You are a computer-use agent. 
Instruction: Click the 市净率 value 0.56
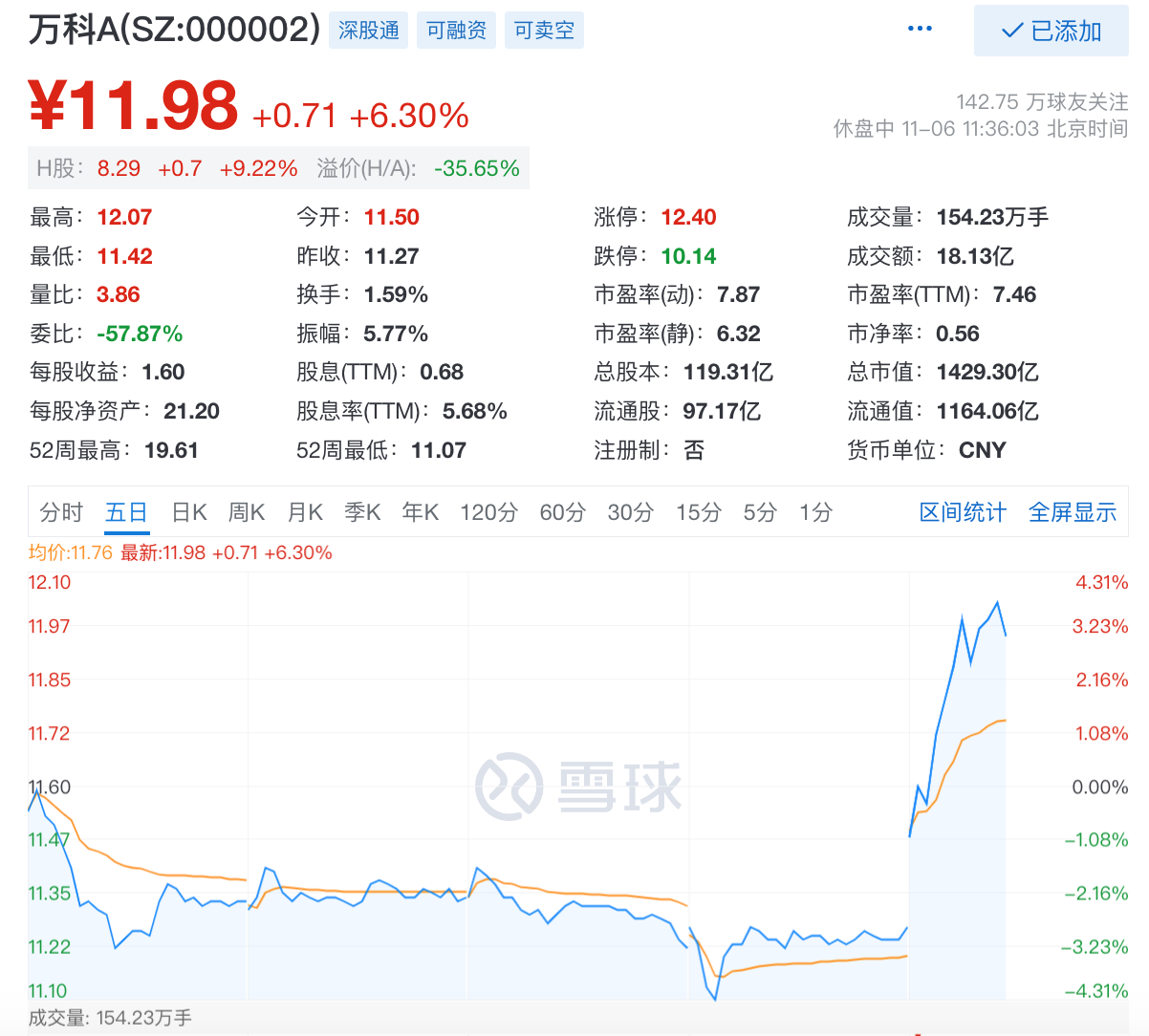click(x=958, y=334)
